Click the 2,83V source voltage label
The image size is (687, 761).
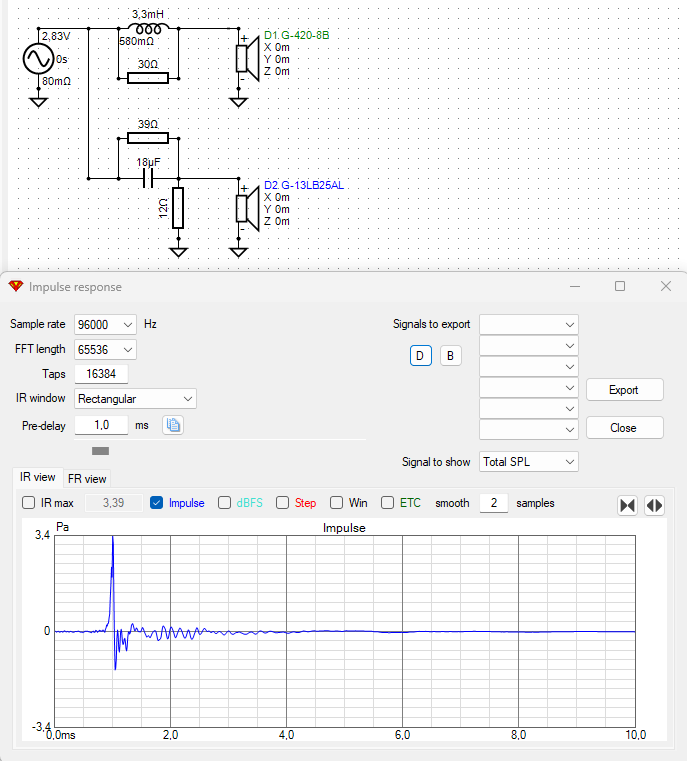pos(56,36)
